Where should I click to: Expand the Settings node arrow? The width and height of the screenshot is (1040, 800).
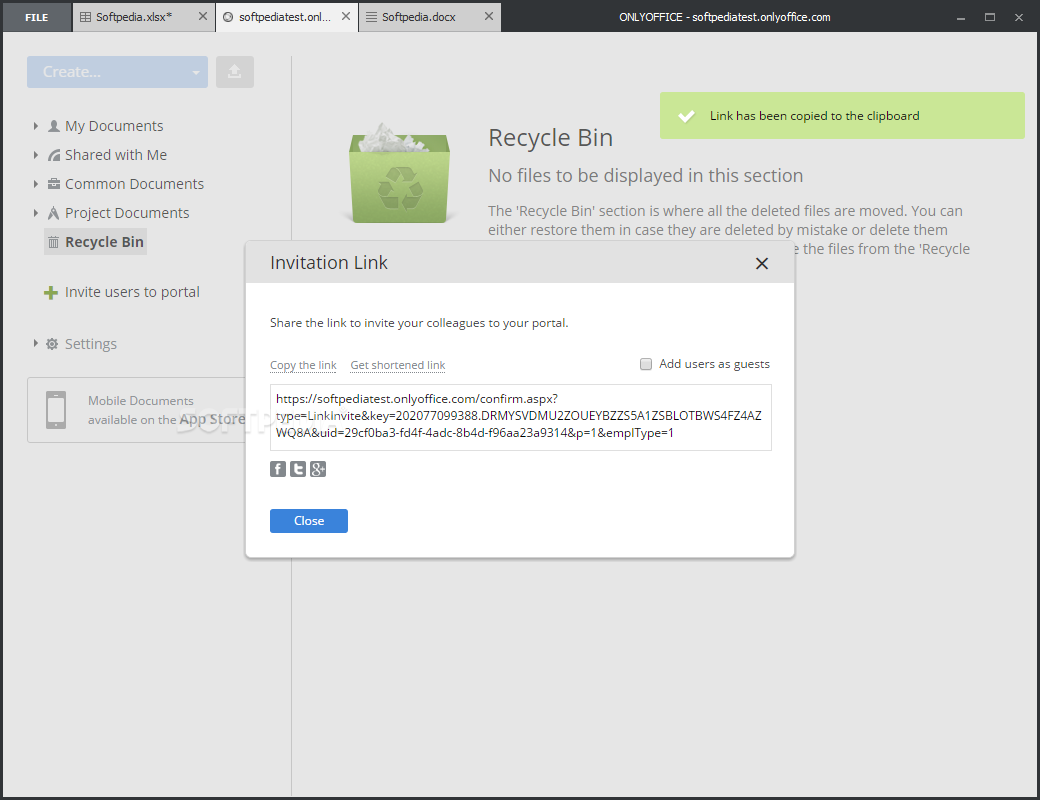[36, 344]
